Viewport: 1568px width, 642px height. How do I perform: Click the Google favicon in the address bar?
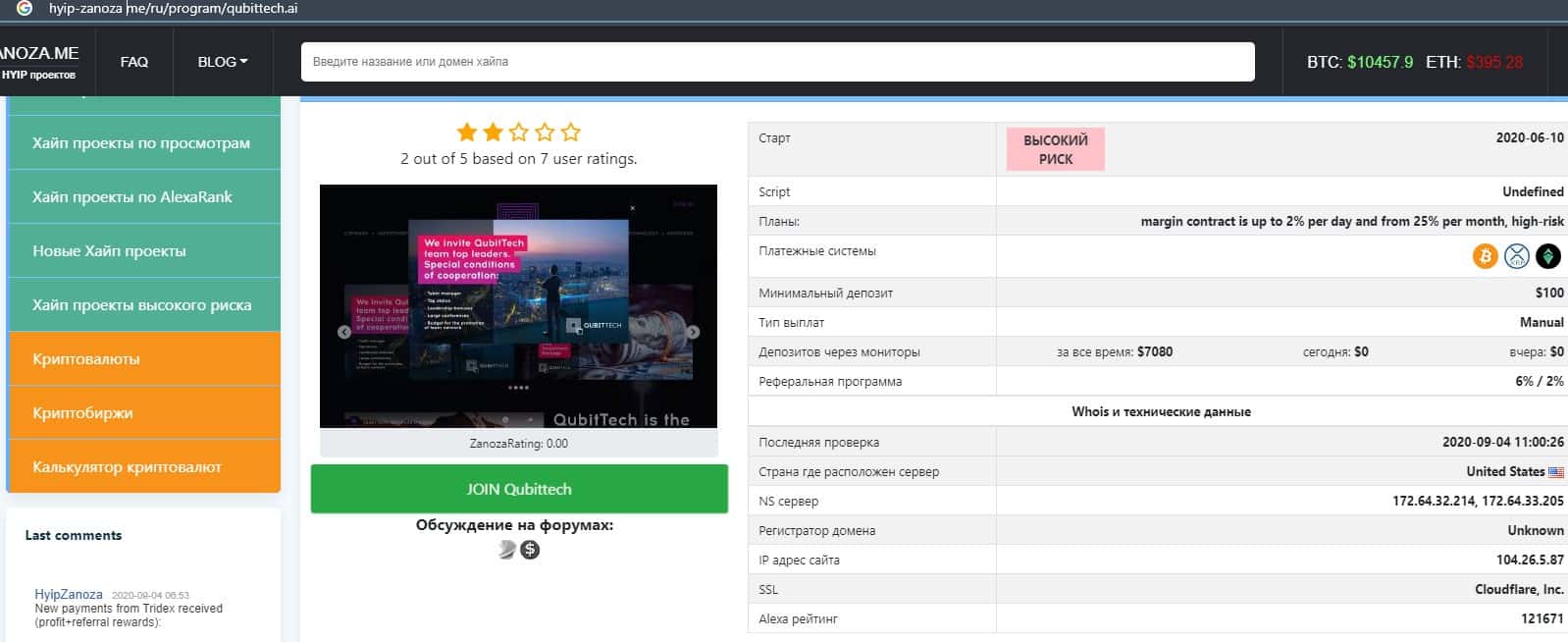25,8
